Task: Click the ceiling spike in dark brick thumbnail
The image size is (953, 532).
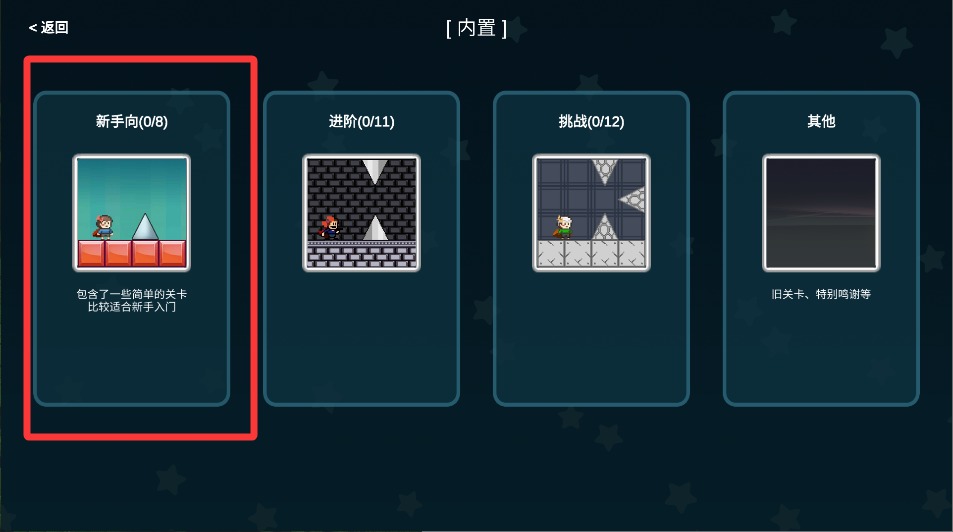Action: click(x=374, y=171)
